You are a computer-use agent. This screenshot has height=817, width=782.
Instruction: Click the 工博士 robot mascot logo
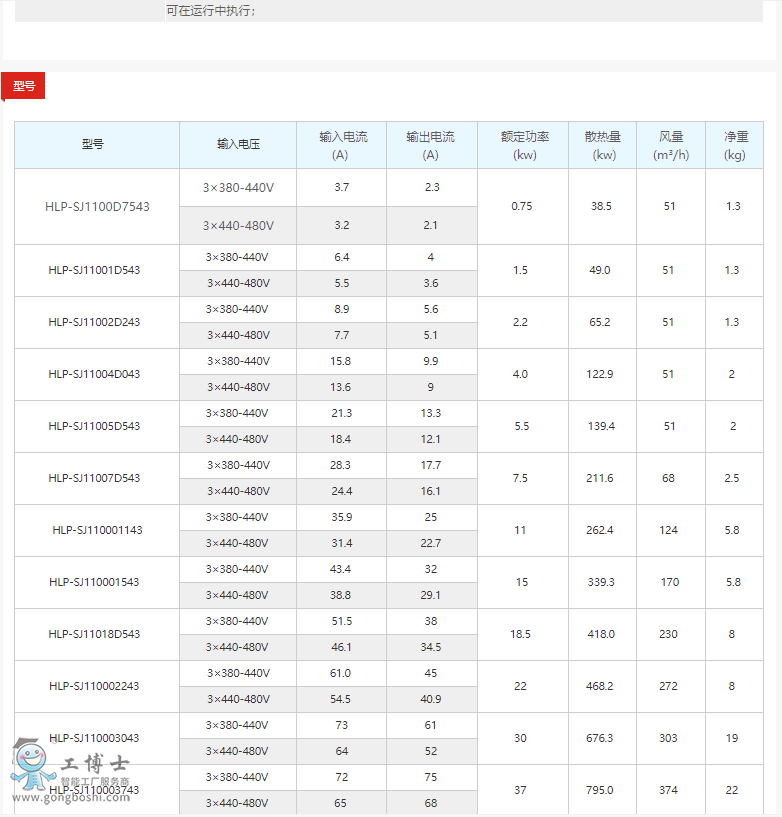(31, 764)
